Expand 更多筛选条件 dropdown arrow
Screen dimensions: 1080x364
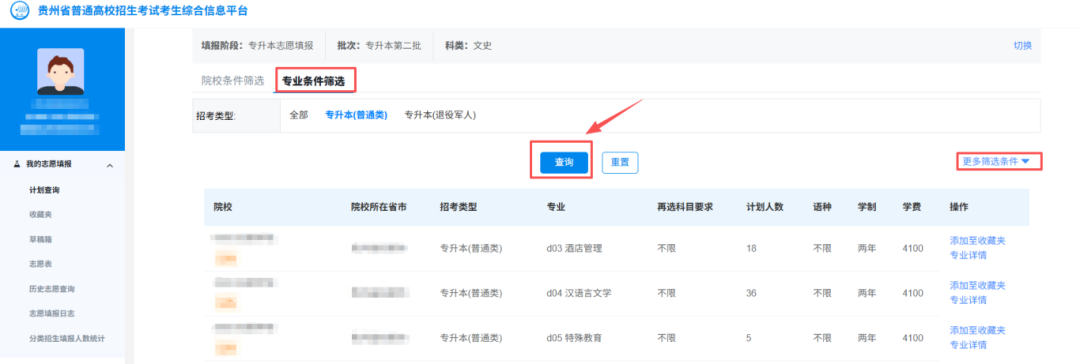click(1026, 161)
